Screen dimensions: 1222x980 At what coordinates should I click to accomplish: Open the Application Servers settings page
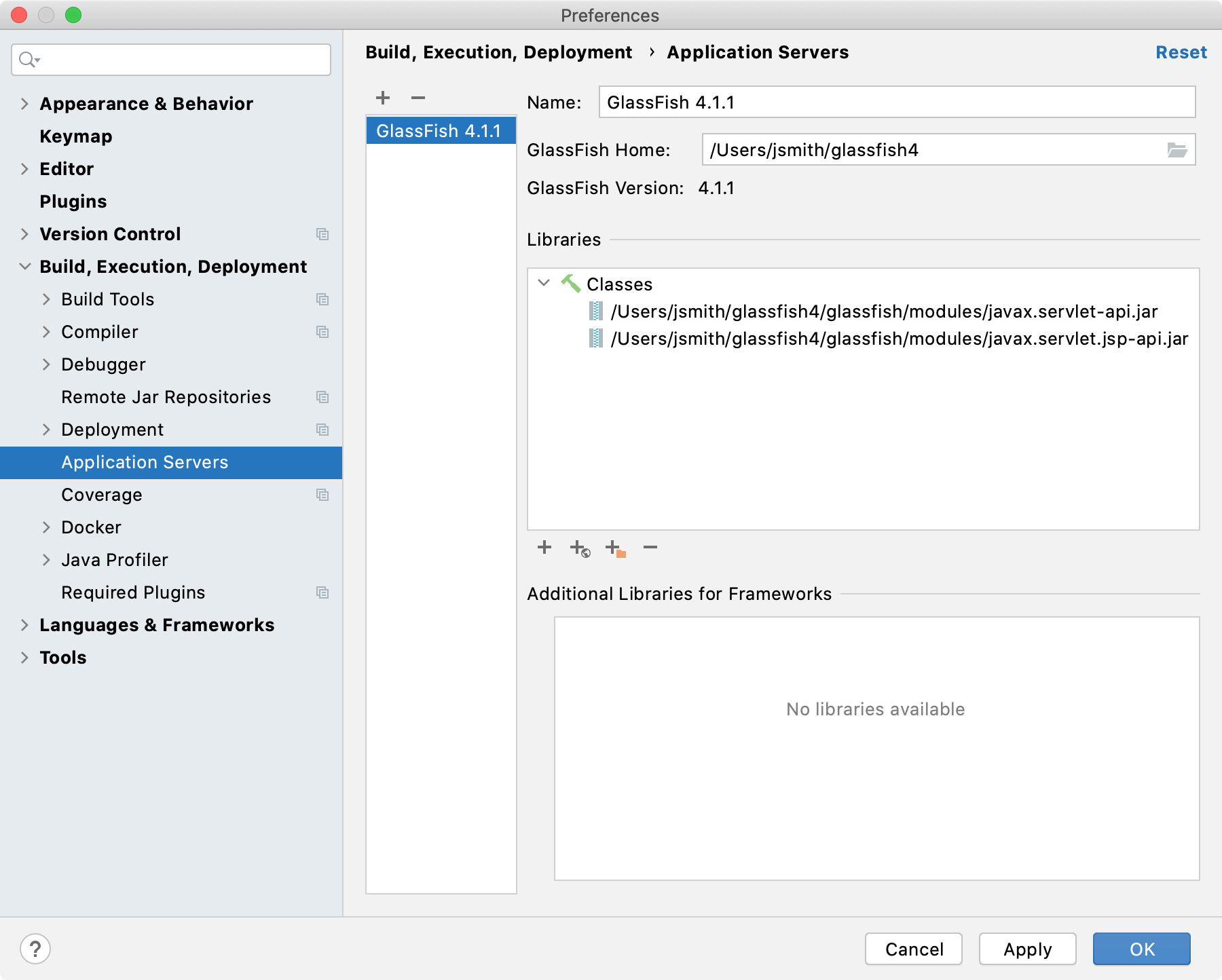pyautogui.click(x=145, y=462)
